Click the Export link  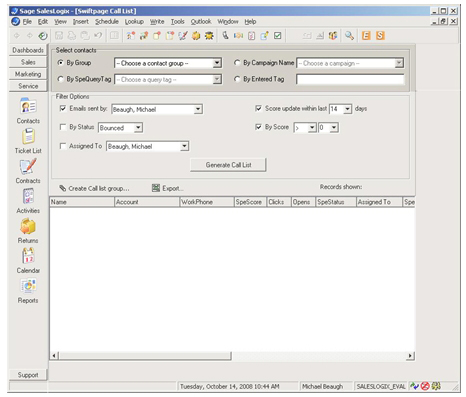[173, 188]
